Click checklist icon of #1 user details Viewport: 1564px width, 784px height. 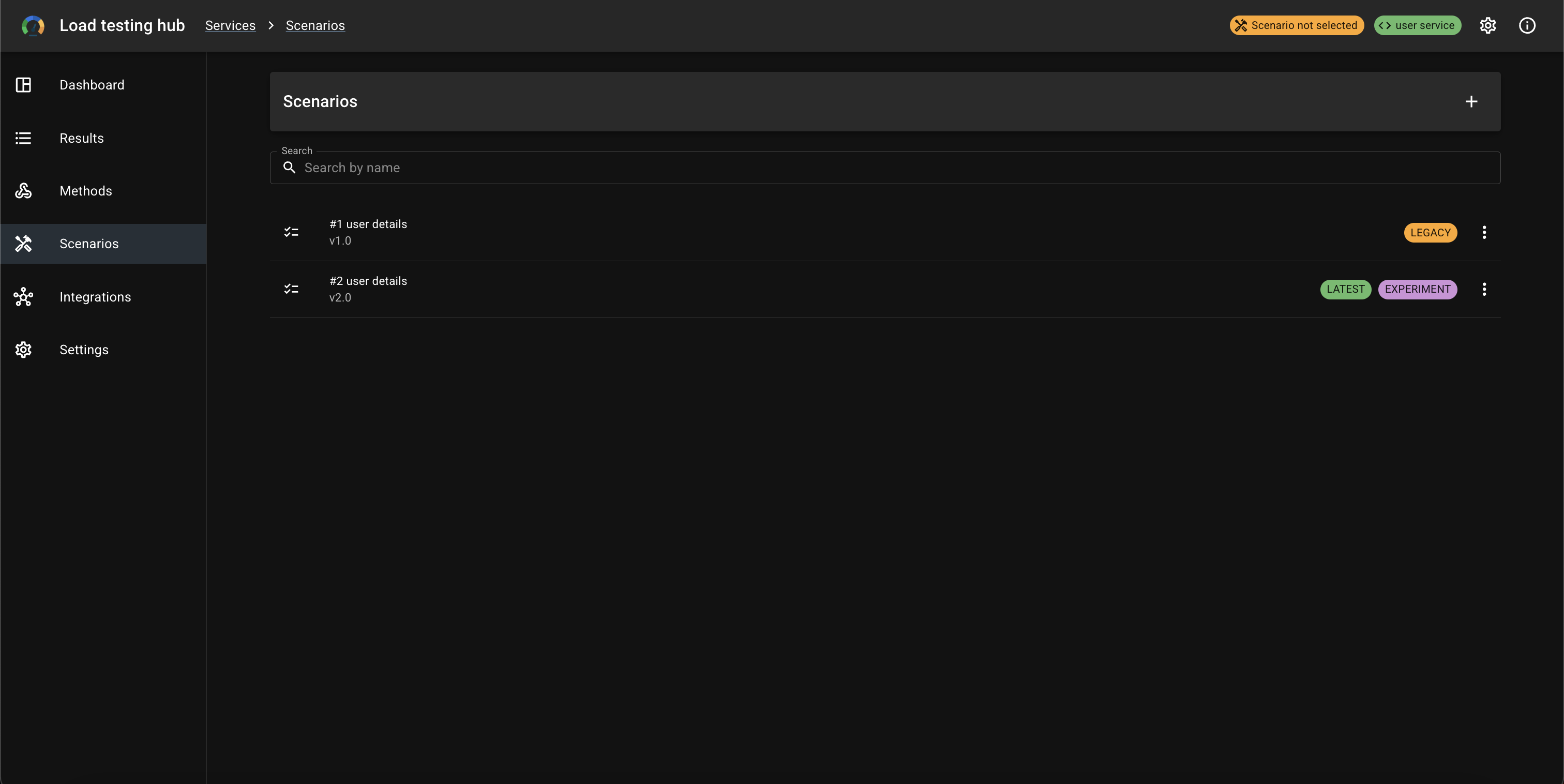pos(291,232)
